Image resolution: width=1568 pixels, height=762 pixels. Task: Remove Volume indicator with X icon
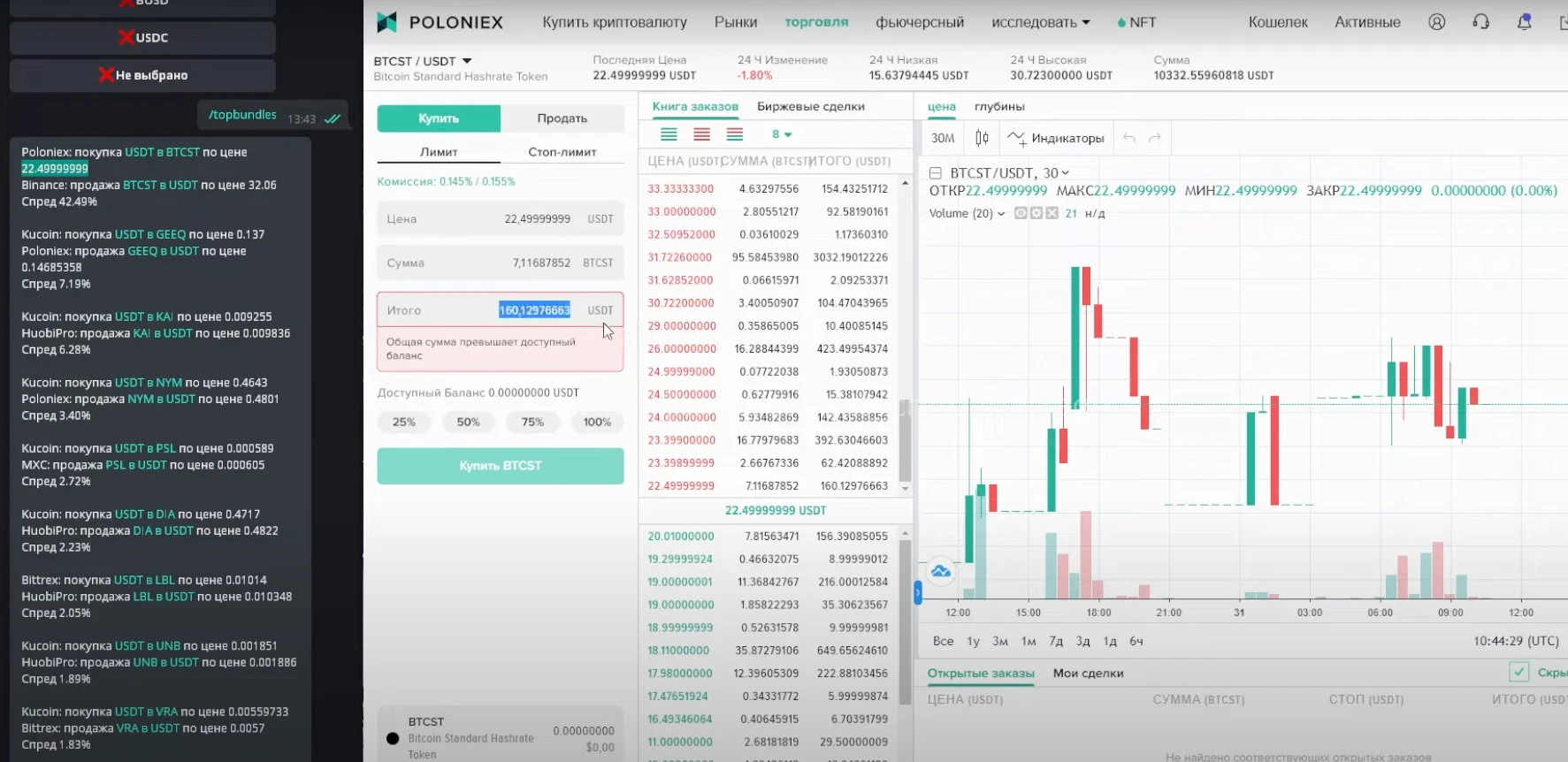(x=1052, y=213)
